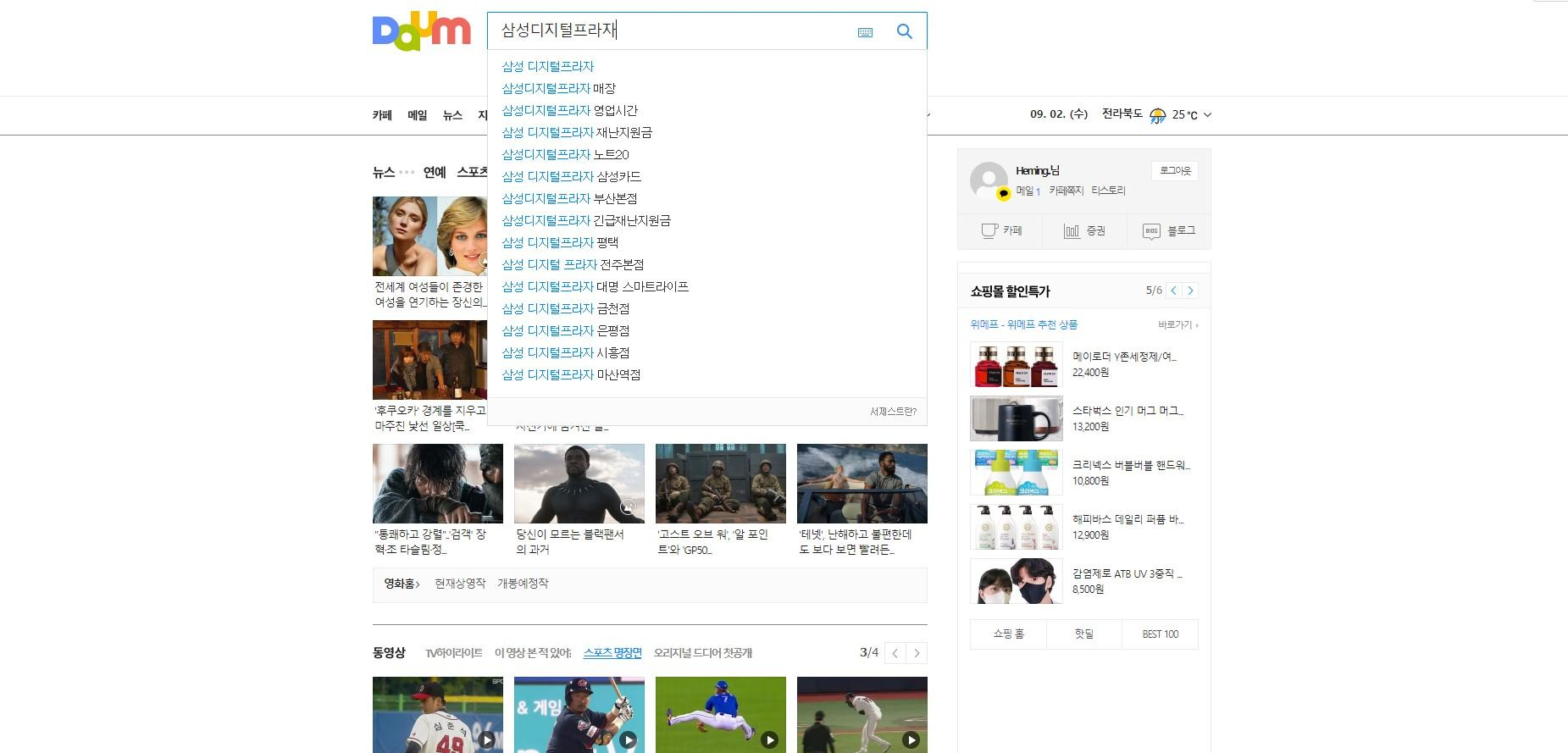Screen dimensions: 1568x753
Task: Open 크리넥스 버블버블 핸드워시 product
Action: pos(1084,473)
